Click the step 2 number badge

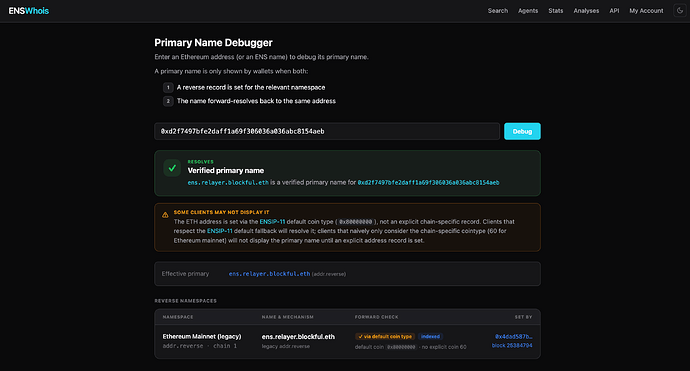(x=168, y=101)
